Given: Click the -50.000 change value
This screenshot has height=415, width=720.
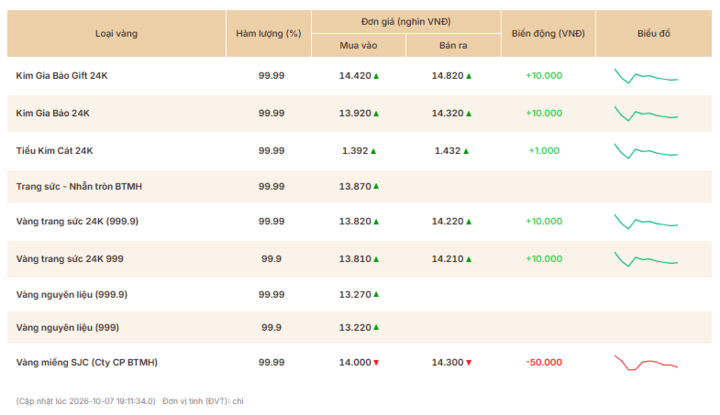Looking at the screenshot, I should click(x=544, y=363).
